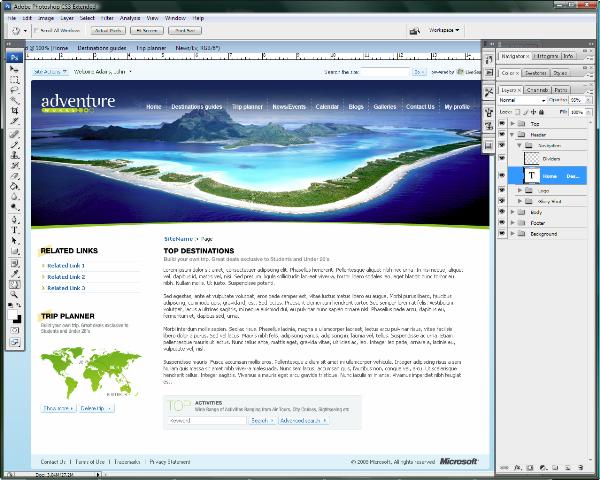Switch to the Histogram tab
Image resolution: width=600 pixels, height=480 pixels.
click(x=546, y=56)
